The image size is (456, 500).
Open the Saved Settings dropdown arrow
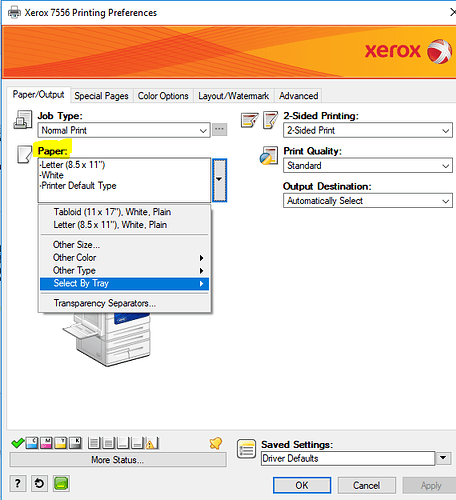443,458
